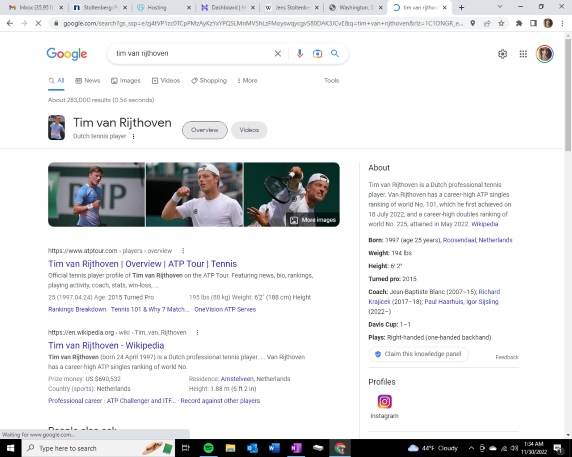This screenshot has height=457, width=572.
Task: Click the Google search text field
Action: [192, 54]
